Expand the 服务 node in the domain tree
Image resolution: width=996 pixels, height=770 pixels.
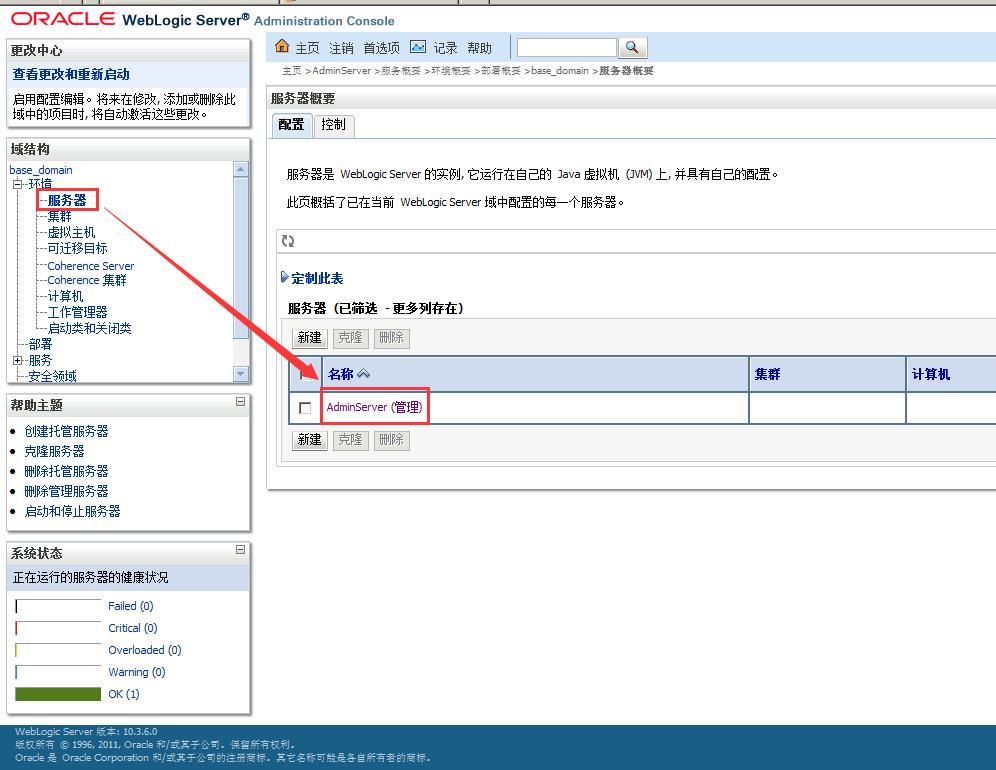[x=18, y=360]
